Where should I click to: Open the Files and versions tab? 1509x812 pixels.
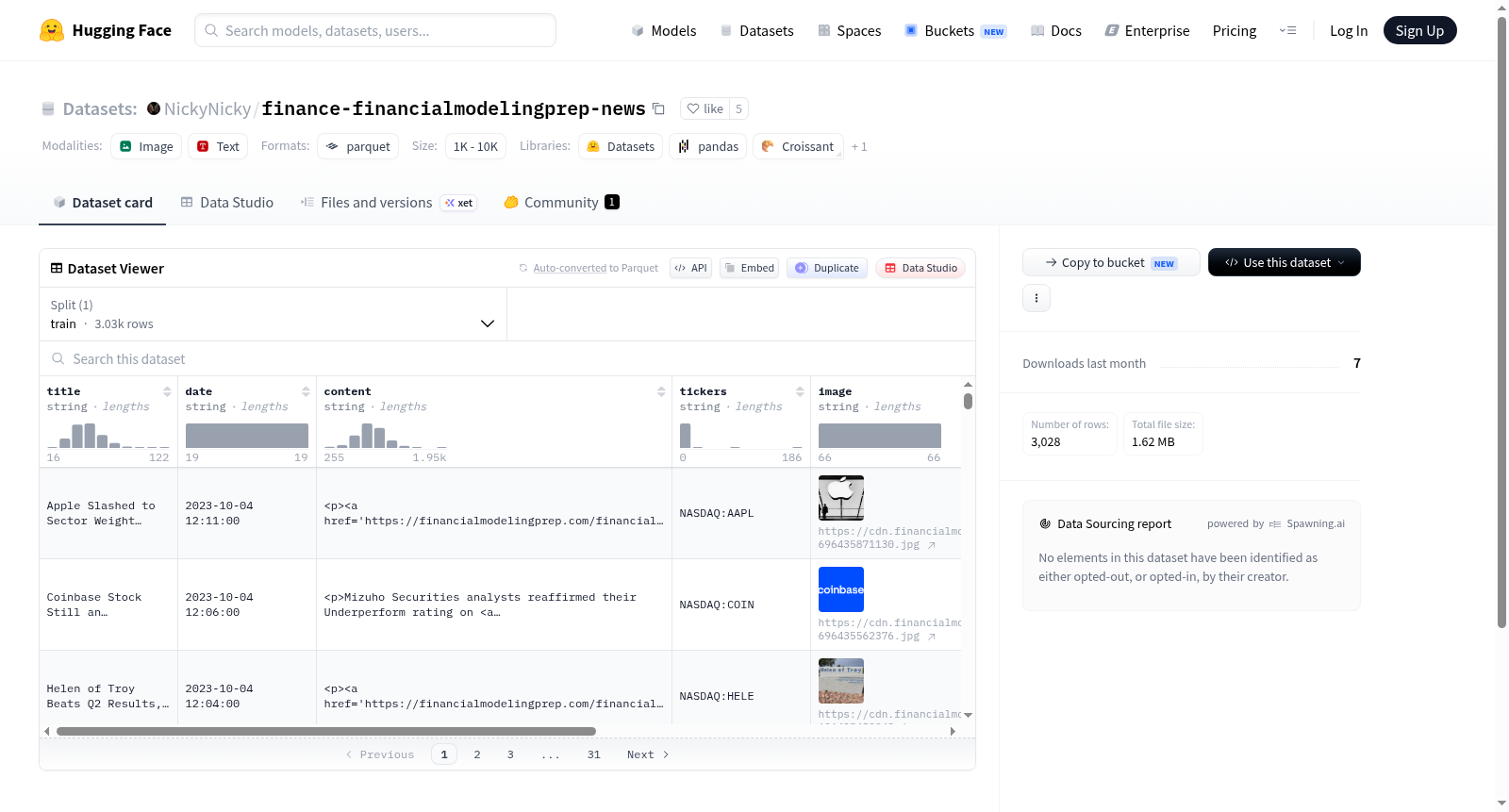click(x=388, y=202)
